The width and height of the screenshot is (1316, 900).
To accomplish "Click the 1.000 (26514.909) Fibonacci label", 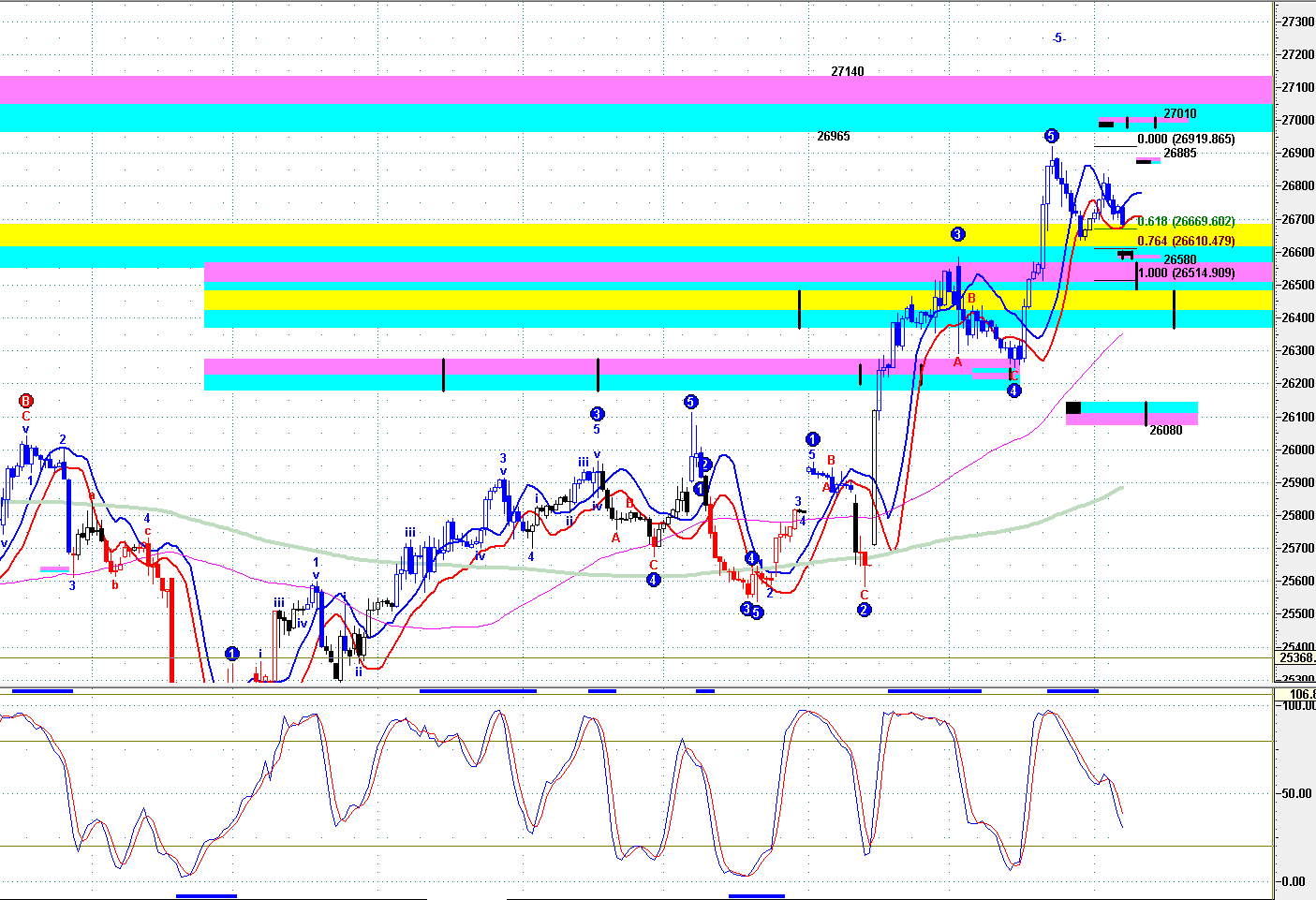I will [x=1186, y=273].
